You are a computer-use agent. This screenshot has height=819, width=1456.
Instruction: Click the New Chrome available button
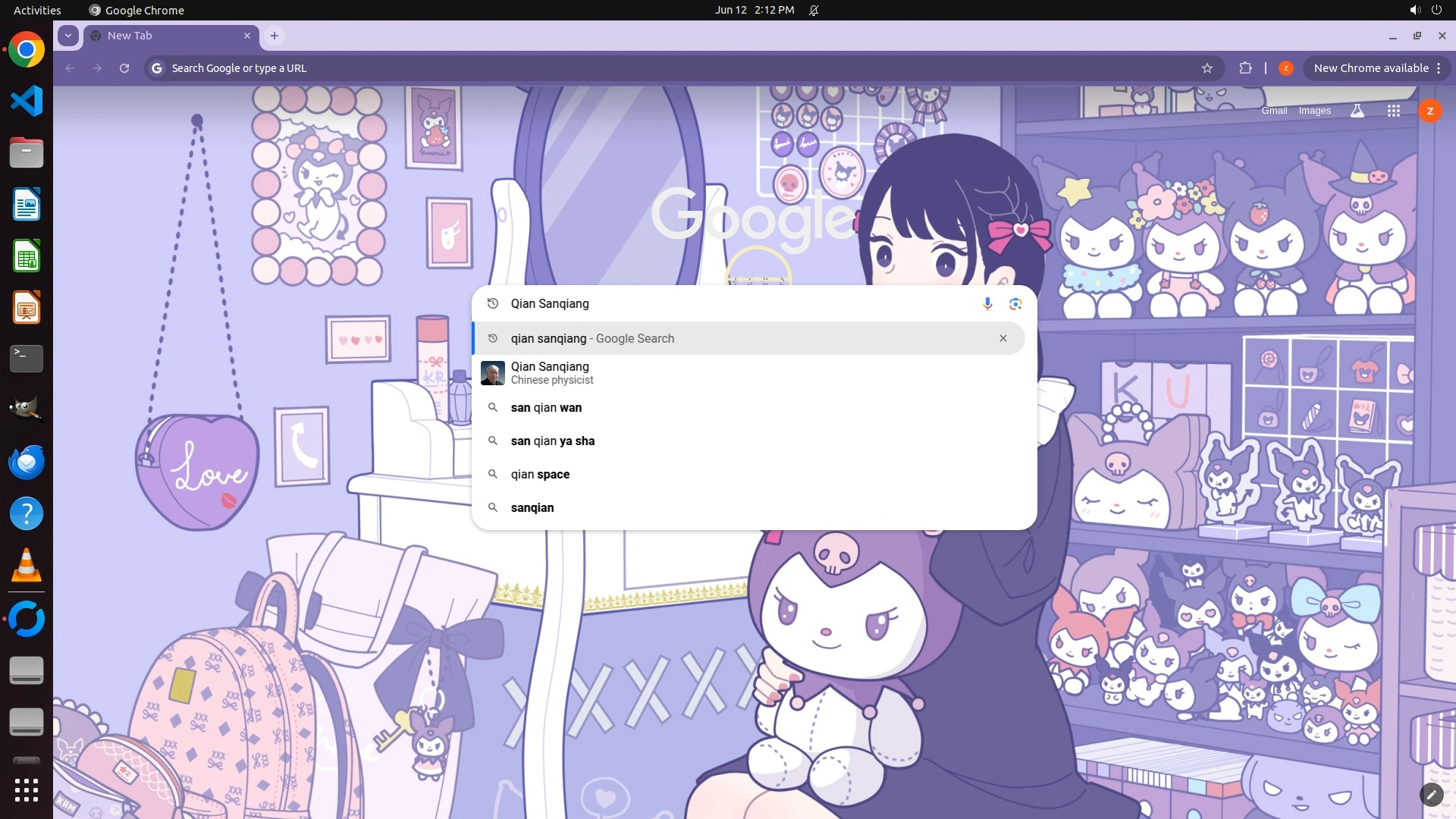click(1370, 68)
